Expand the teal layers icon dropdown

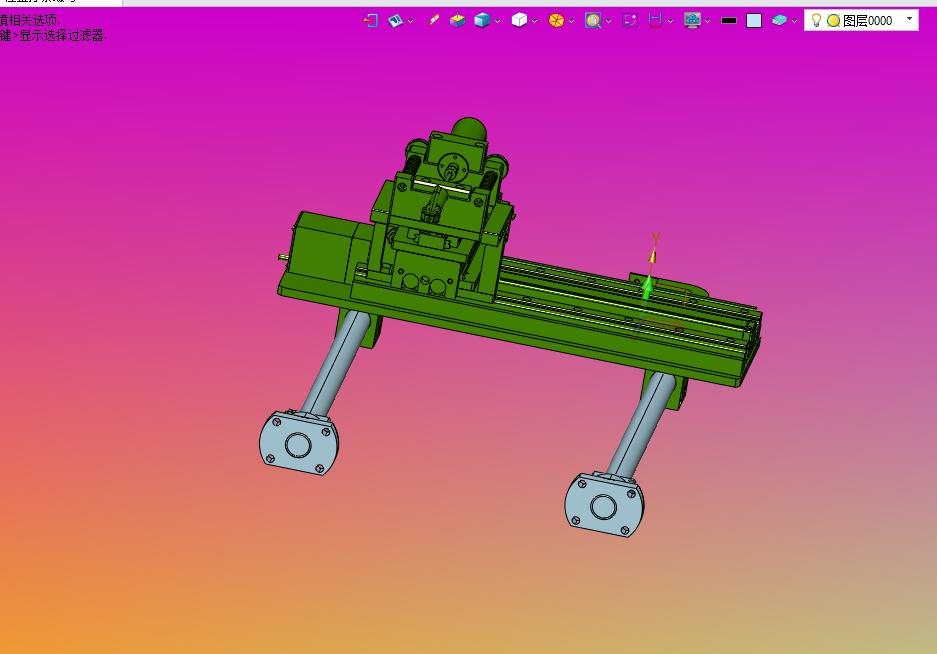pos(794,22)
